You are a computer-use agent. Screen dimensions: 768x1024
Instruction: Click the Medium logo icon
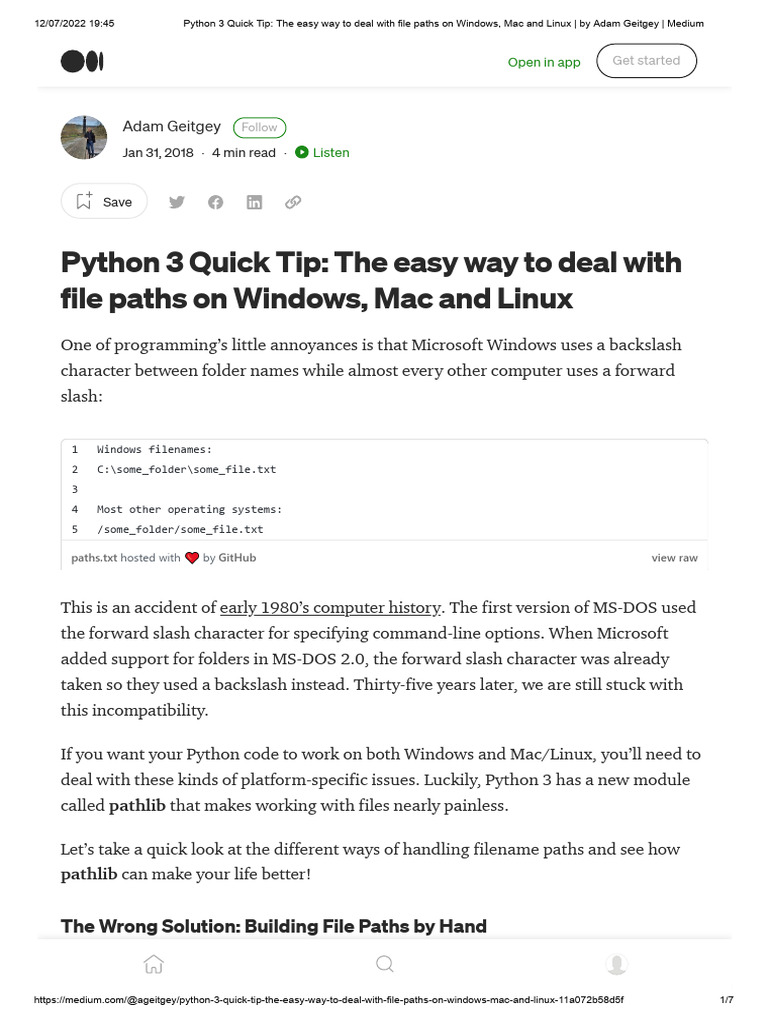coord(82,62)
